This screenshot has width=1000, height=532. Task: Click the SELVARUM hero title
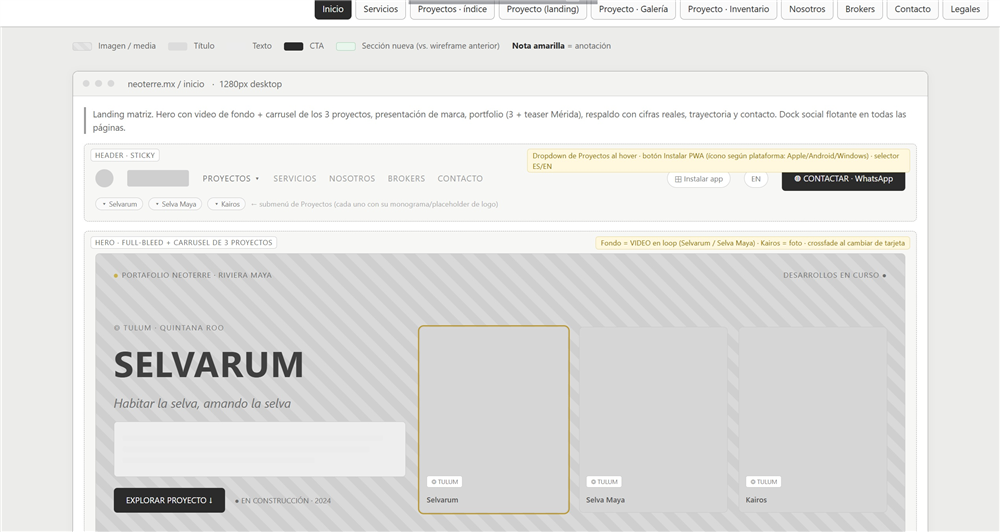click(x=209, y=365)
